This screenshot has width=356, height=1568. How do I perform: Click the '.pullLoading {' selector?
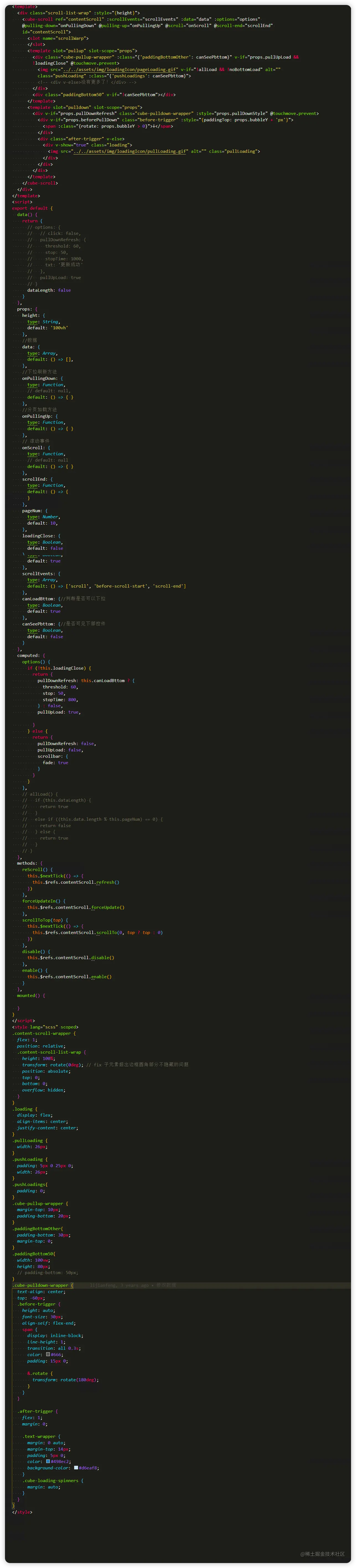pos(30,1140)
